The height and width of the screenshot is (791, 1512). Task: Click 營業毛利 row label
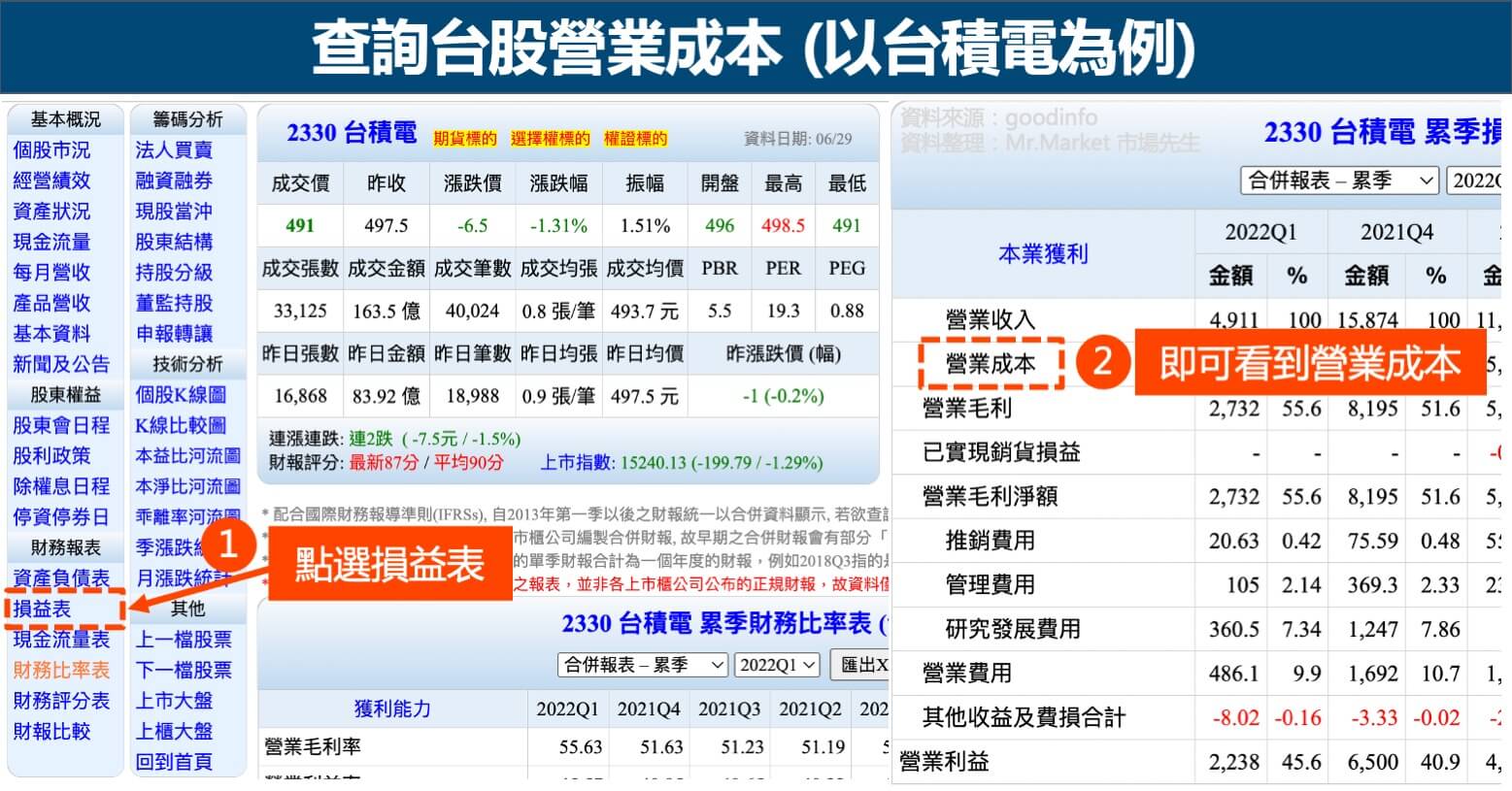pos(967,409)
